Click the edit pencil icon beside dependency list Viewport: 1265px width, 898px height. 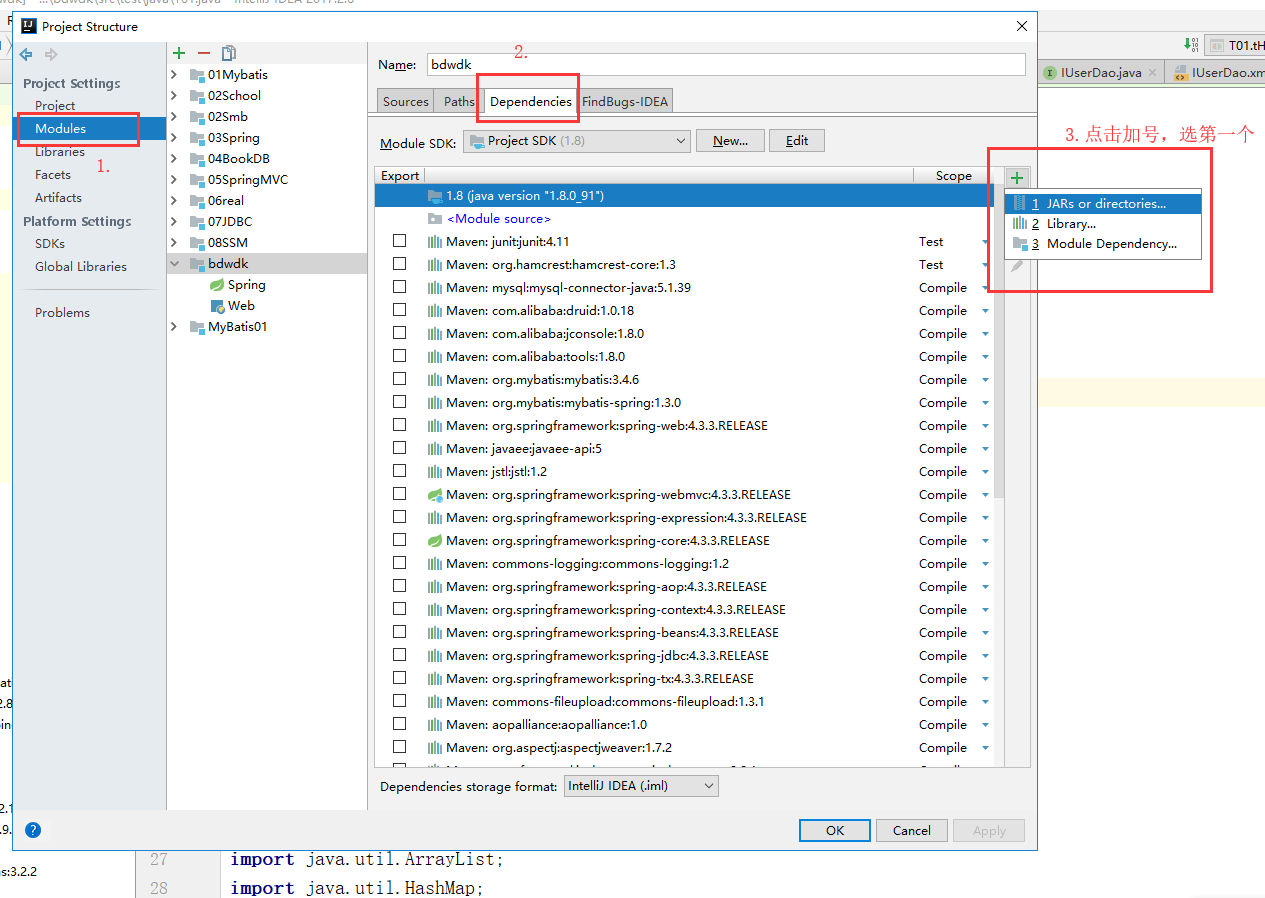click(1017, 266)
